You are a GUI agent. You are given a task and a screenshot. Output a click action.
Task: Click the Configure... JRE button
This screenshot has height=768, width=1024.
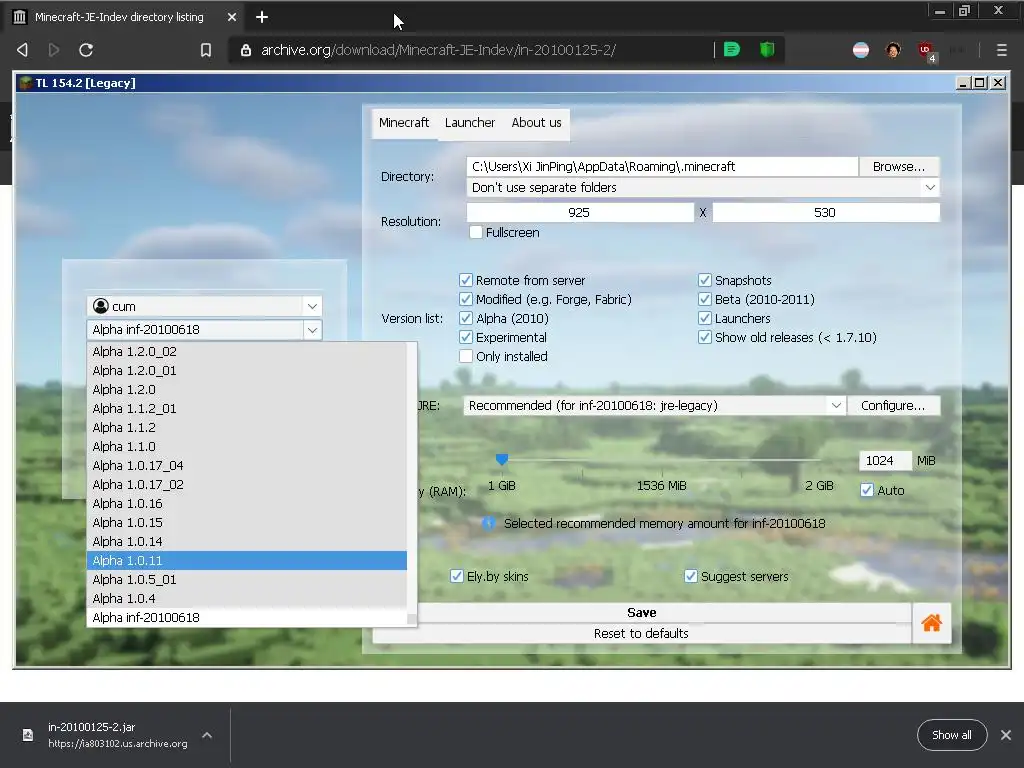point(893,406)
